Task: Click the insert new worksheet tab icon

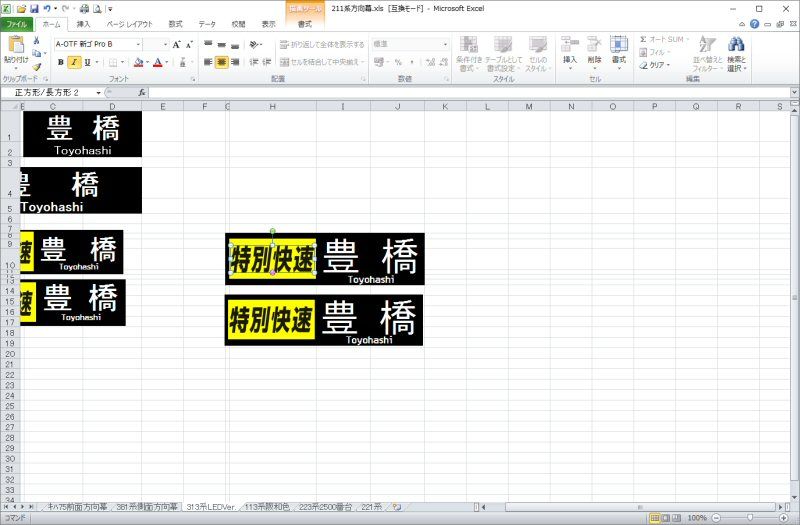Action: (x=397, y=507)
